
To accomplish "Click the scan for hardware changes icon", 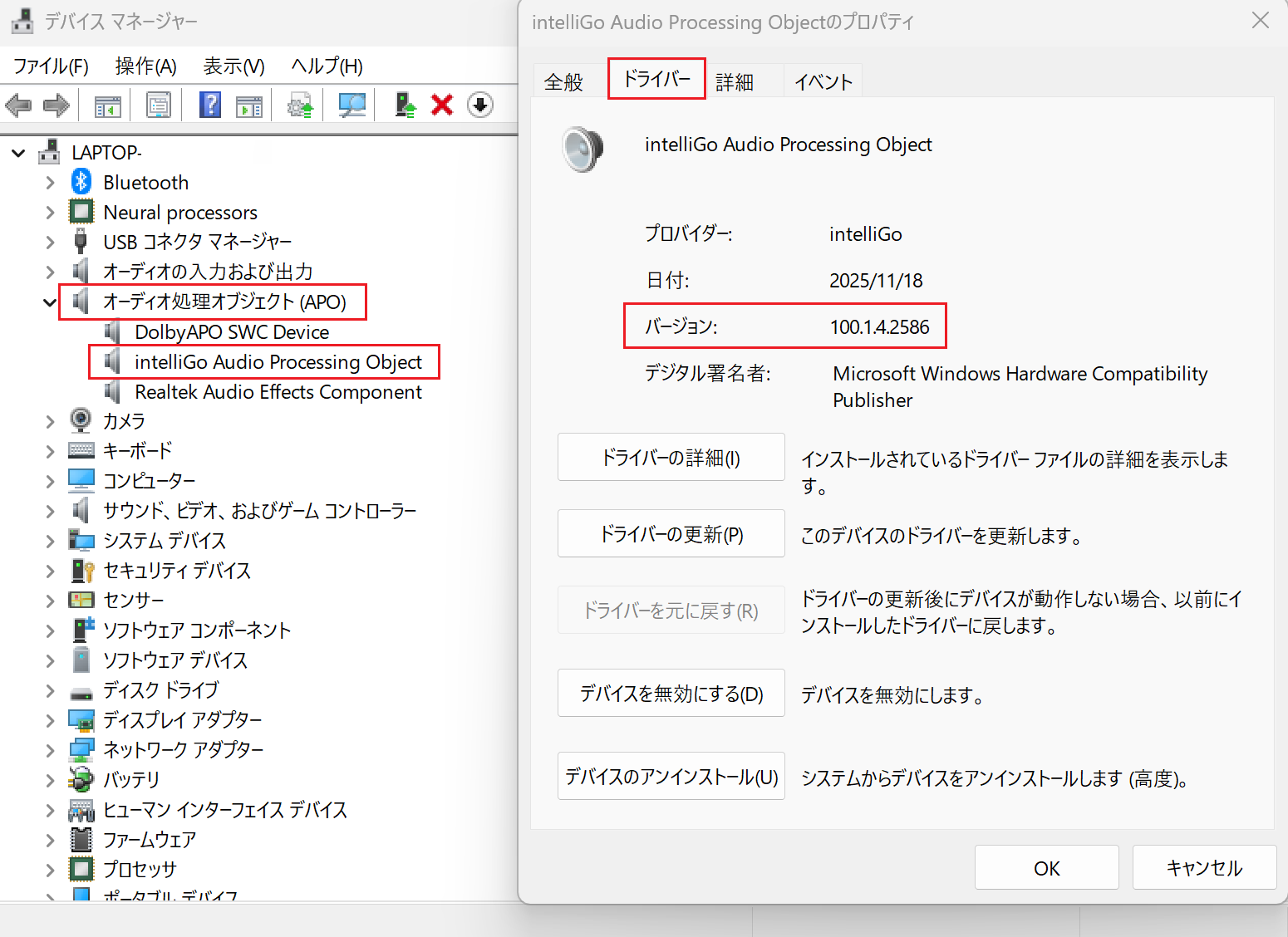I will point(352,105).
